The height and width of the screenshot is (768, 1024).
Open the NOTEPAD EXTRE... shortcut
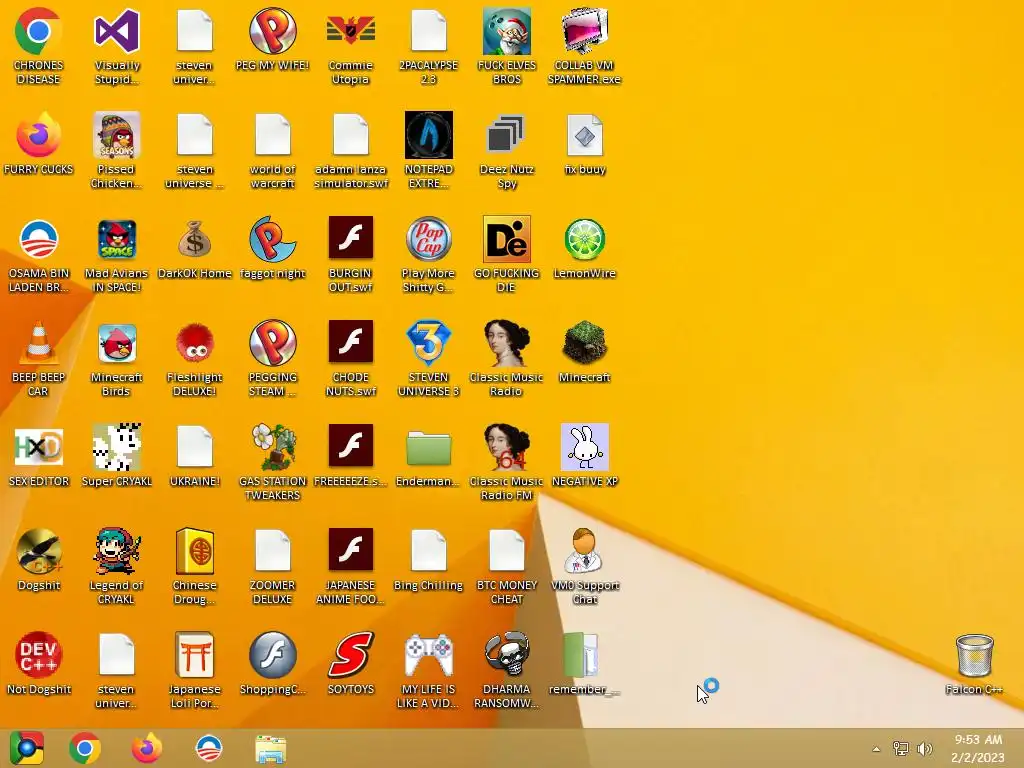coord(428,135)
